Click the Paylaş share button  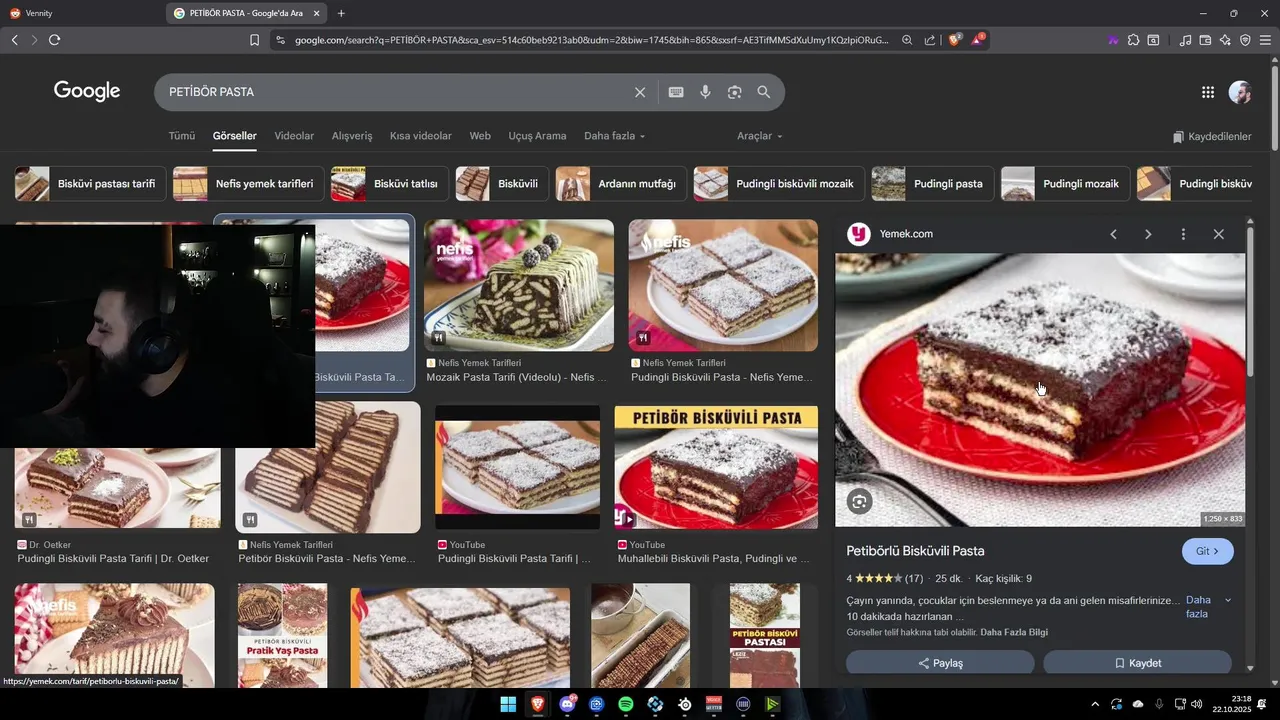[x=940, y=663]
